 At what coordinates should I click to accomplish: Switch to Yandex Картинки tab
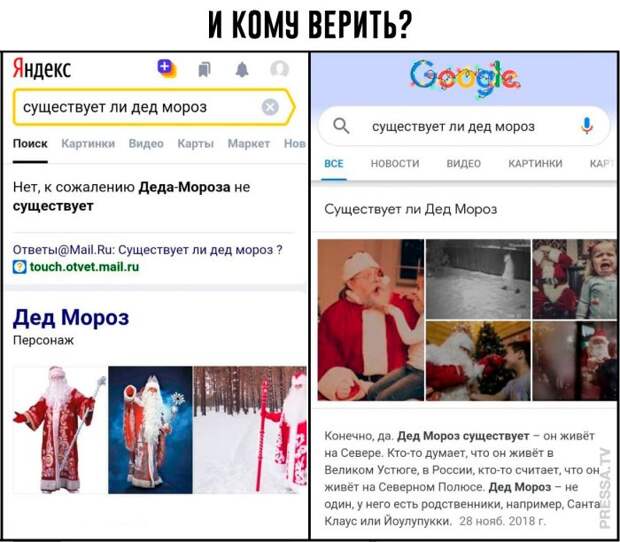pos(88,144)
